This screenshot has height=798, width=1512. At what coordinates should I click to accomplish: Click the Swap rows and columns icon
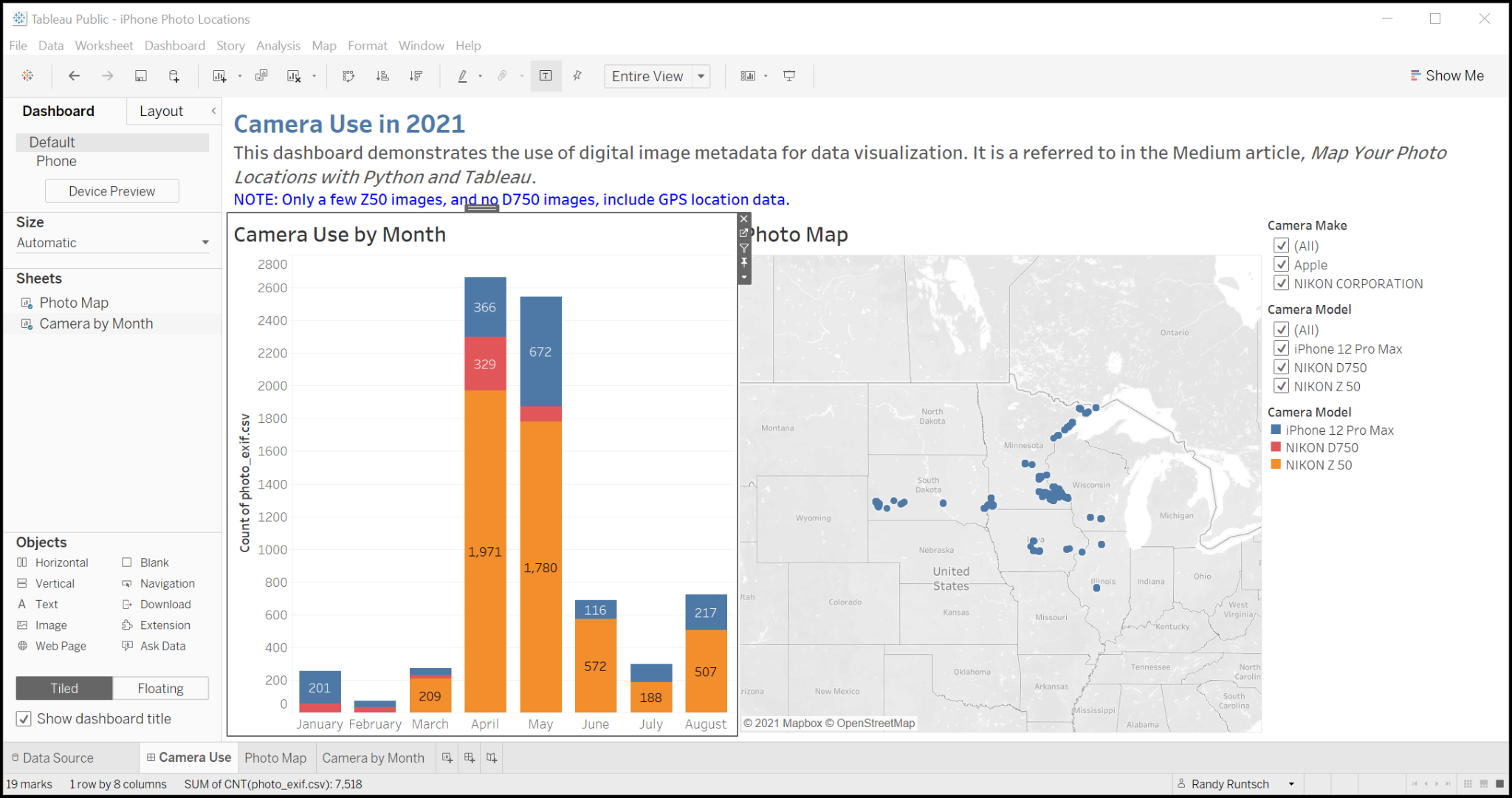tap(348, 76)
